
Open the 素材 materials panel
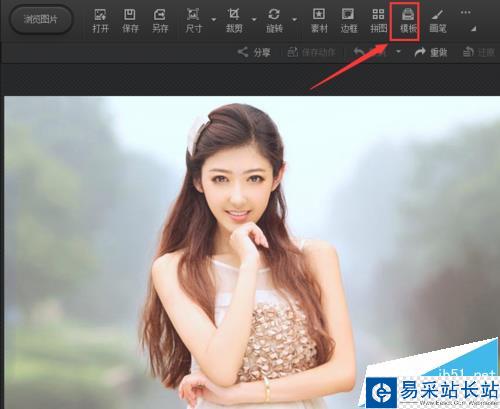pyautogui.click(x=319, y=21)
